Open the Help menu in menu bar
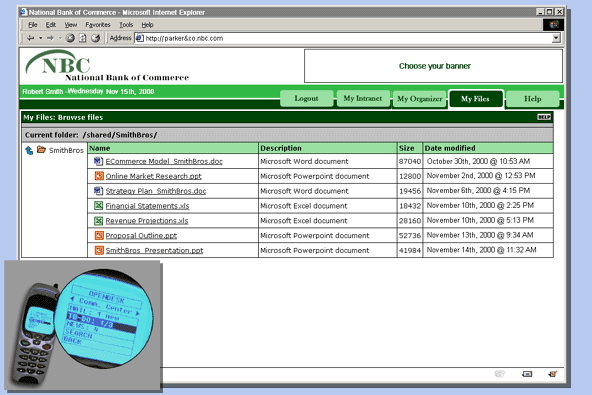 (148, 25)
